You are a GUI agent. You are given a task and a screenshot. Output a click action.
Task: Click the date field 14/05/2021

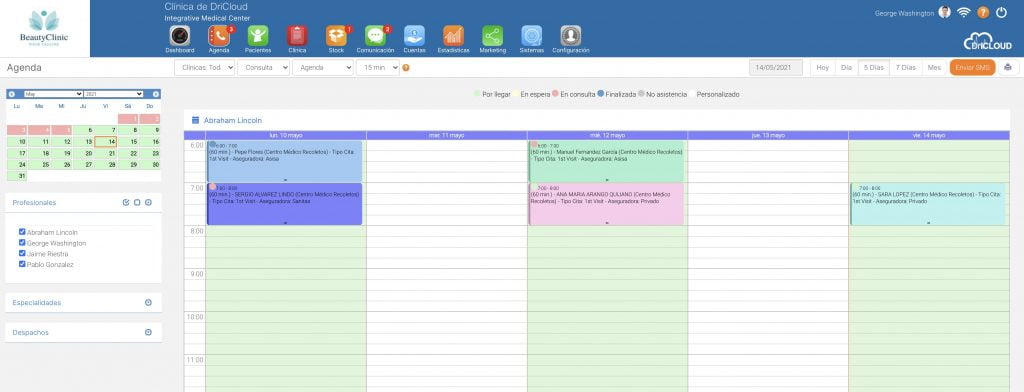[x=776, y=68]
